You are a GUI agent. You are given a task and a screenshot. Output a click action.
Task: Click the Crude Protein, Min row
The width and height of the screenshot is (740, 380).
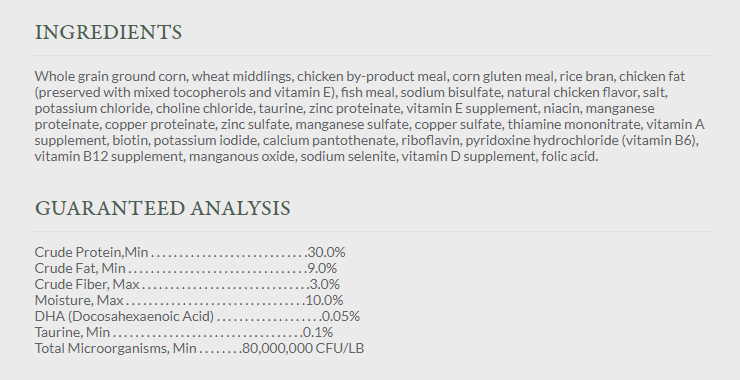click(x=190, y=252)
